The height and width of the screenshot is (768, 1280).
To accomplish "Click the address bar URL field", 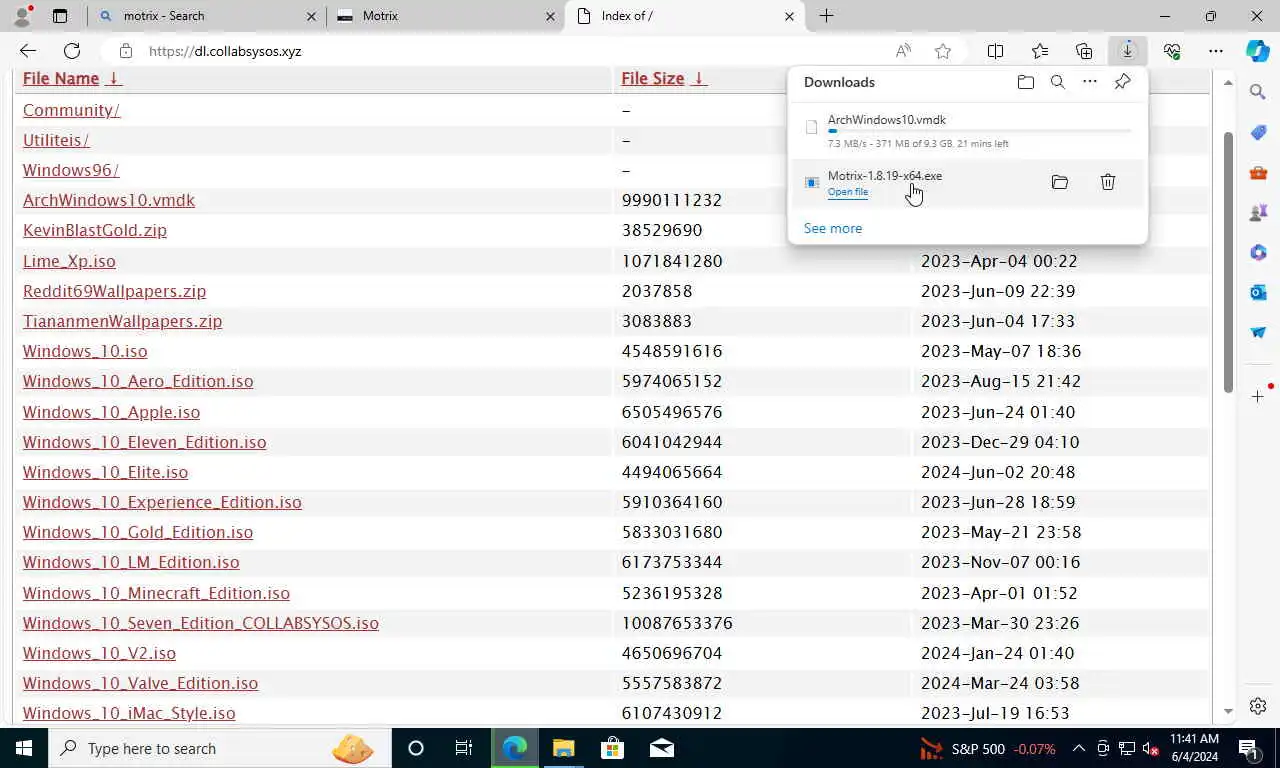I will 510,51.
